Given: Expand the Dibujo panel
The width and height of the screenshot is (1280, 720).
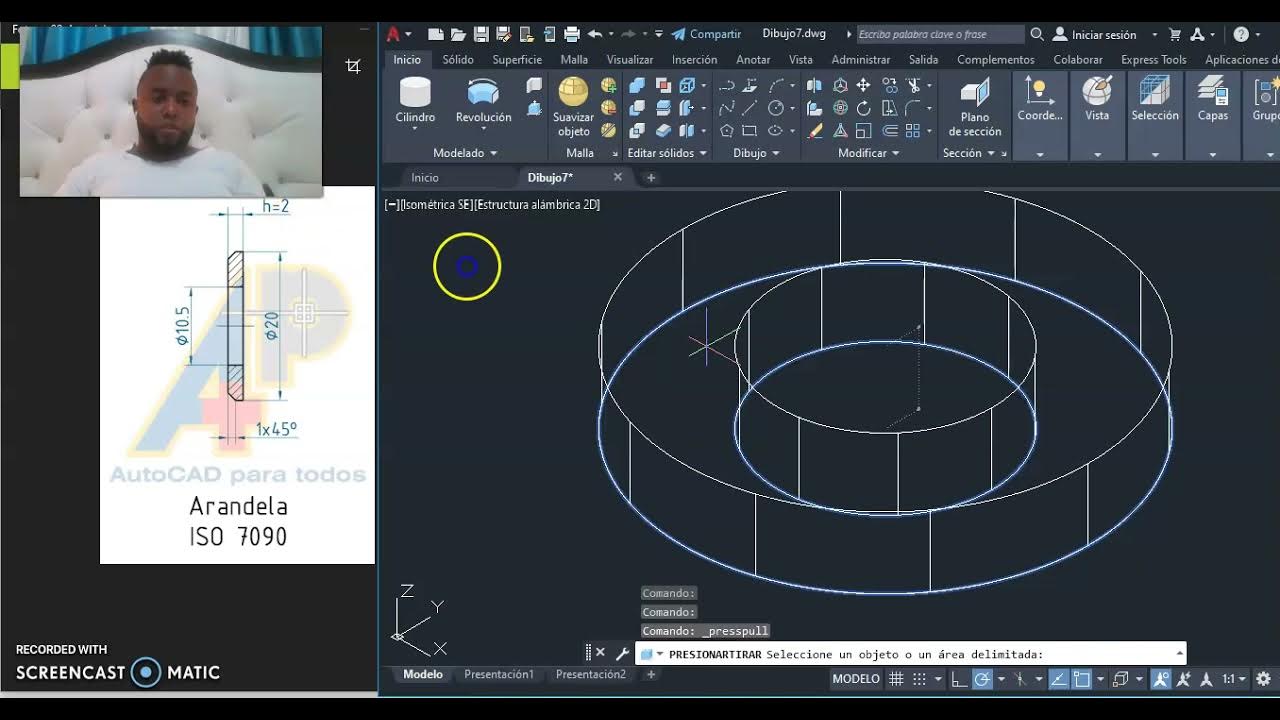Looking at the screenshot, I should tap(756, 153).
